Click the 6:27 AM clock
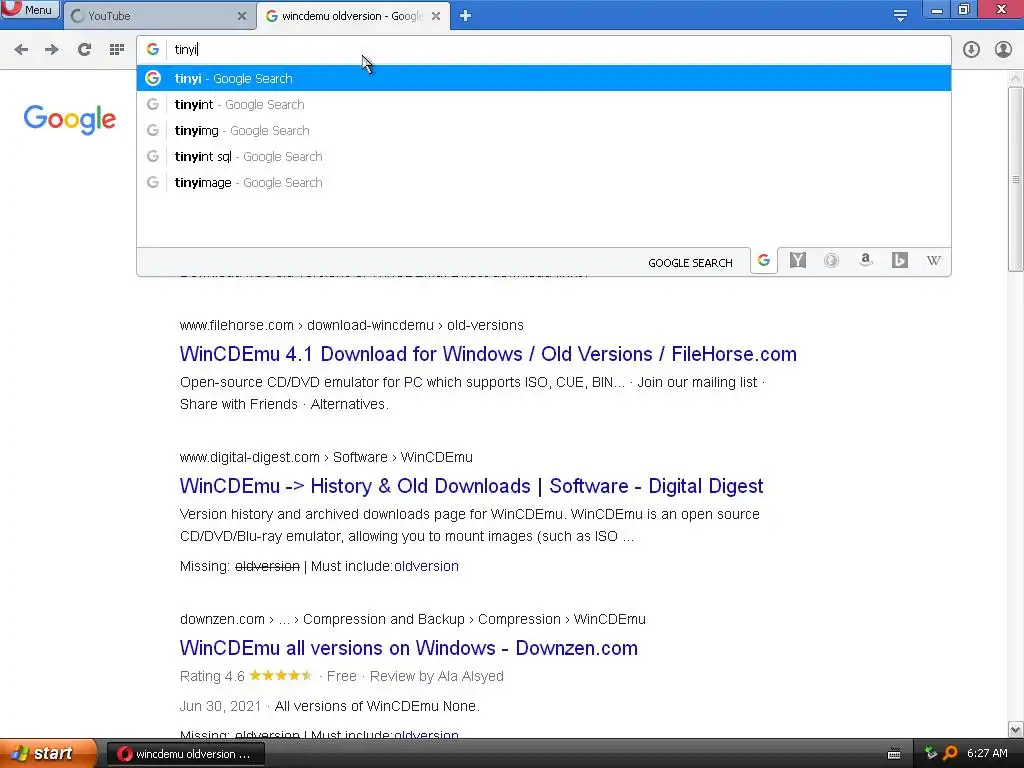The image size is (1024, 768). coord(987,754)
